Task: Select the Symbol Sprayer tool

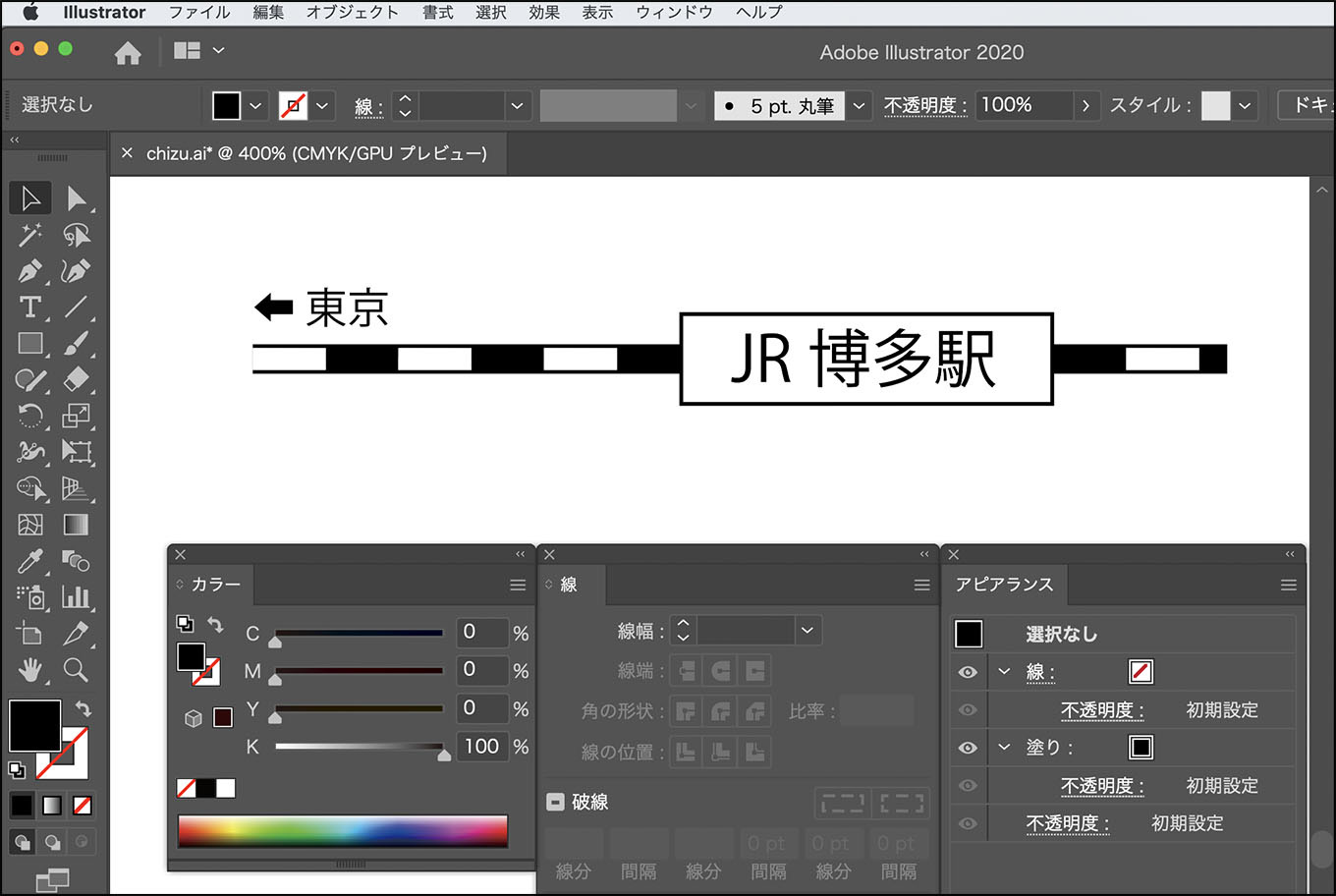Action: pos(30,596)
